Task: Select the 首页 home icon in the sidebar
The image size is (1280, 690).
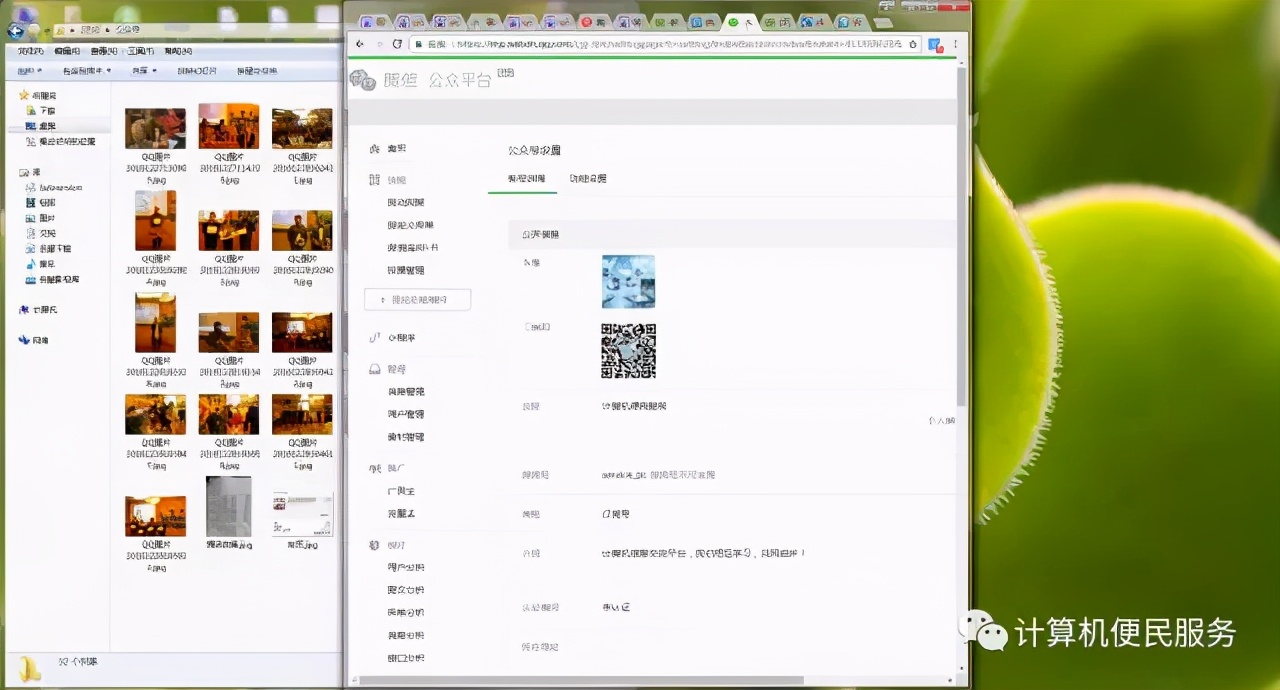Action: click(373, 148)
